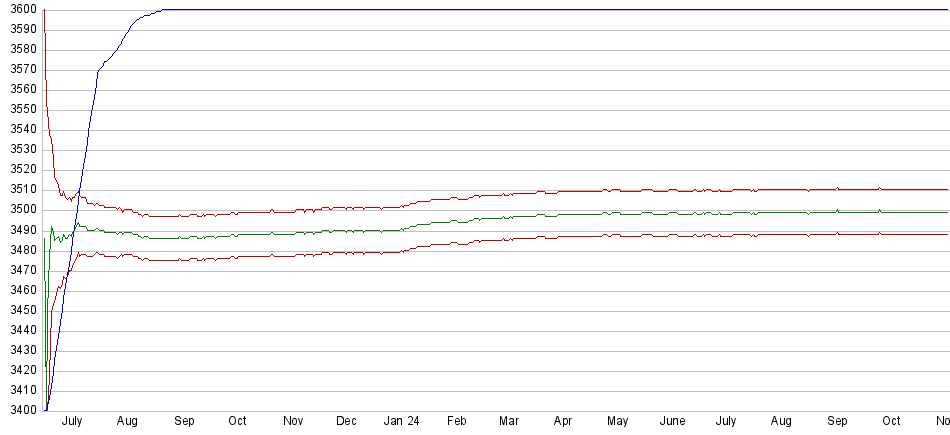The image size is (950, 435).
Task: Click the lower red line above Sep 2023
Action: tap(184, 259)
